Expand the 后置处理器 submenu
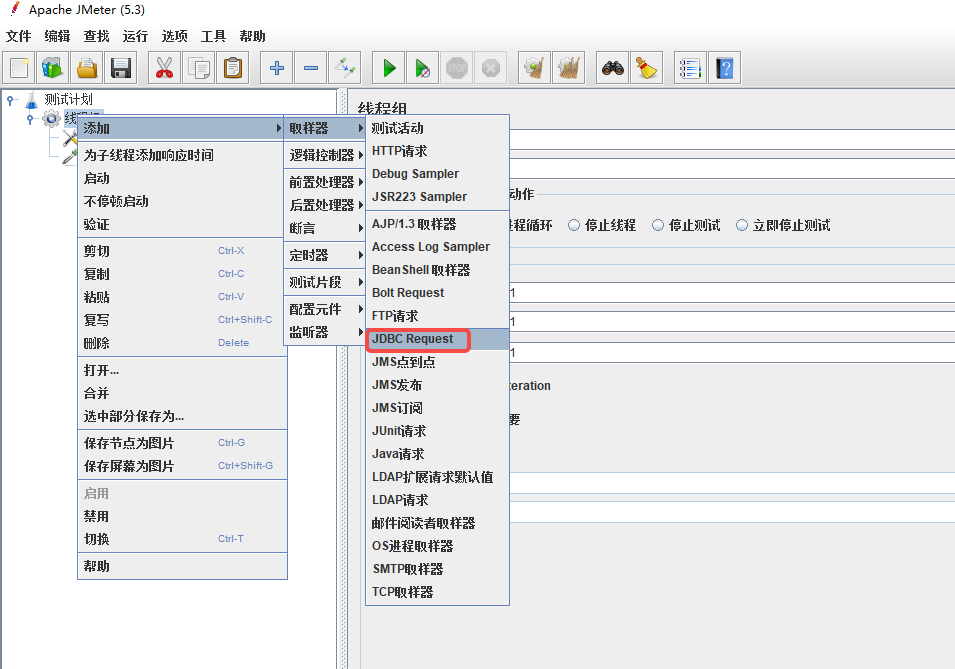Image resolution: width=955 pixels, height=669 pixels. point(325,205)
